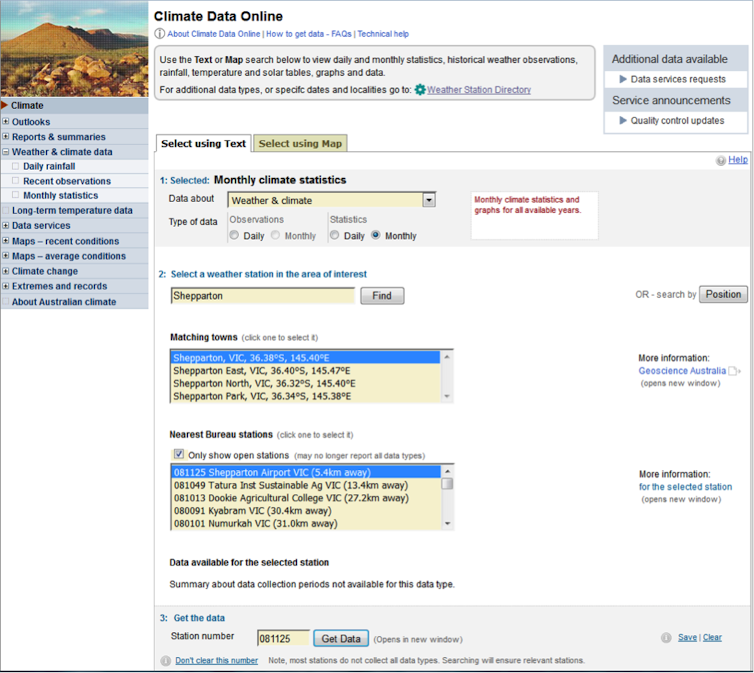
Task: Expand the Climate change sidebar section
Action: click(5, 271)
